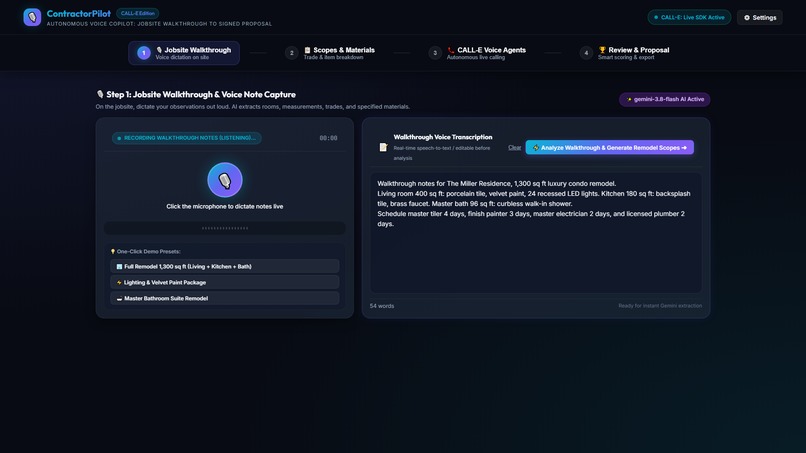The width and height of the screenshot is (806, 453).
Task: Click the 'One-Click Demo Presets' label
Action: click(145, 251)
